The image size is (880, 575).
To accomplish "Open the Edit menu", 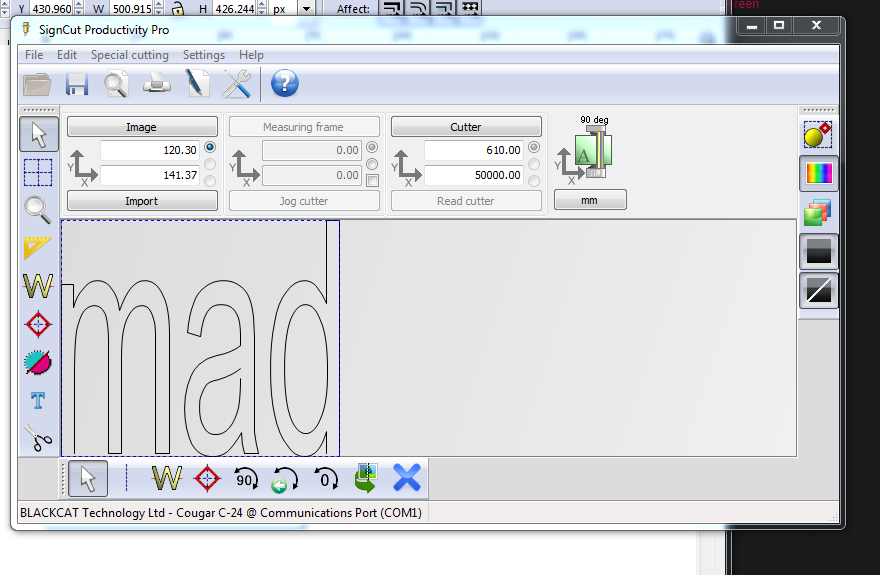I will tap(67, 55).
